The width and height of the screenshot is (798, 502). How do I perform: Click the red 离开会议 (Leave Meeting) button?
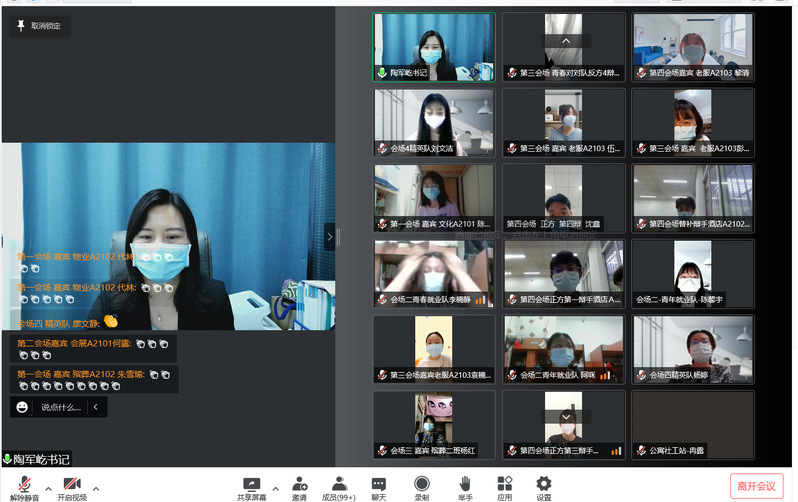(756, 486)
